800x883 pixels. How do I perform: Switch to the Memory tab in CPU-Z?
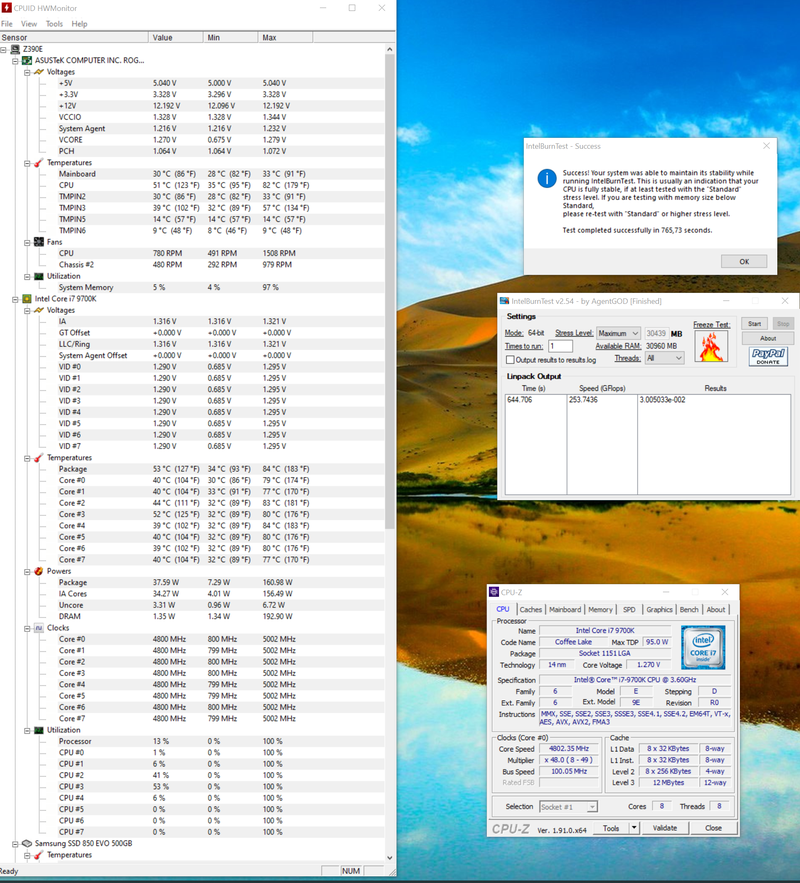[x=600, y=609]
